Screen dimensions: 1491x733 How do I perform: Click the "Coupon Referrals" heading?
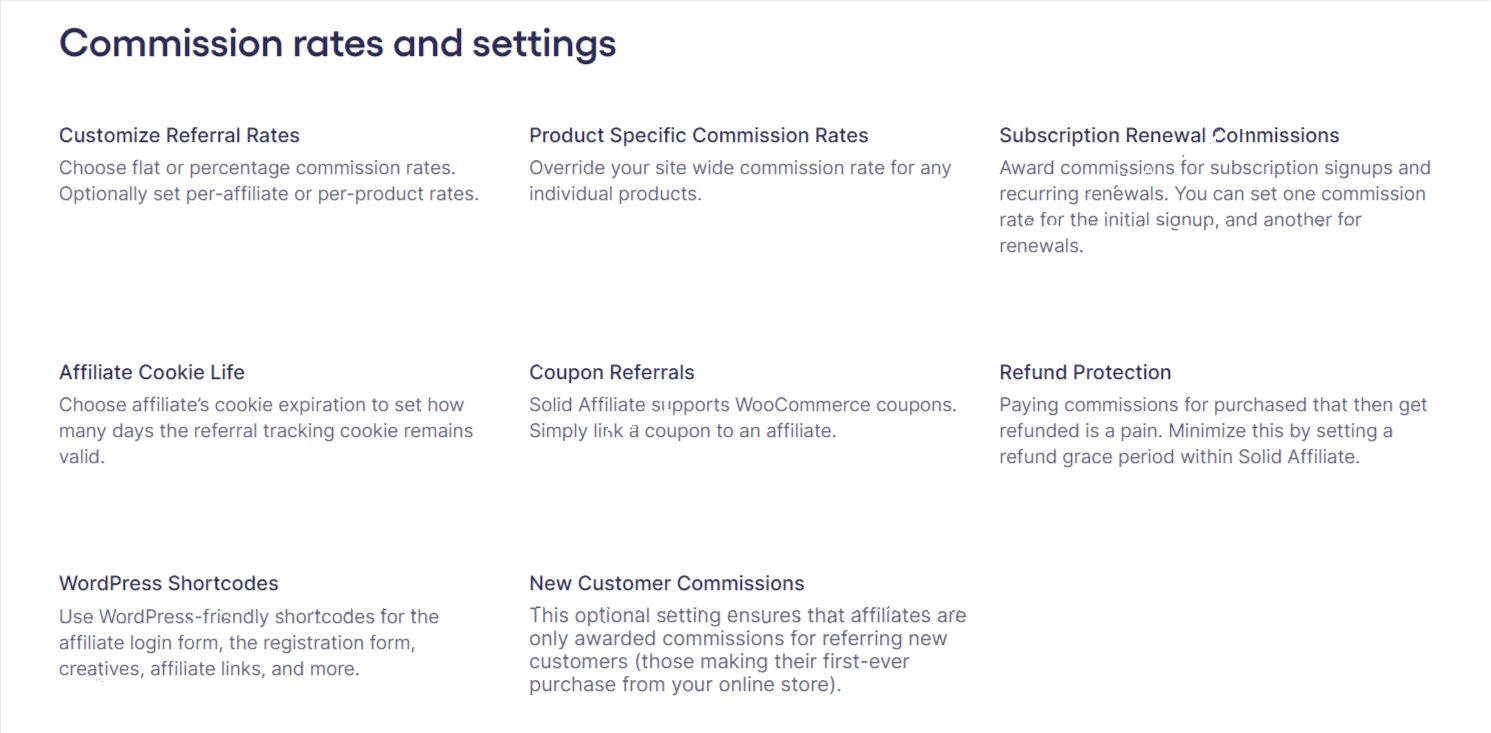611,372
